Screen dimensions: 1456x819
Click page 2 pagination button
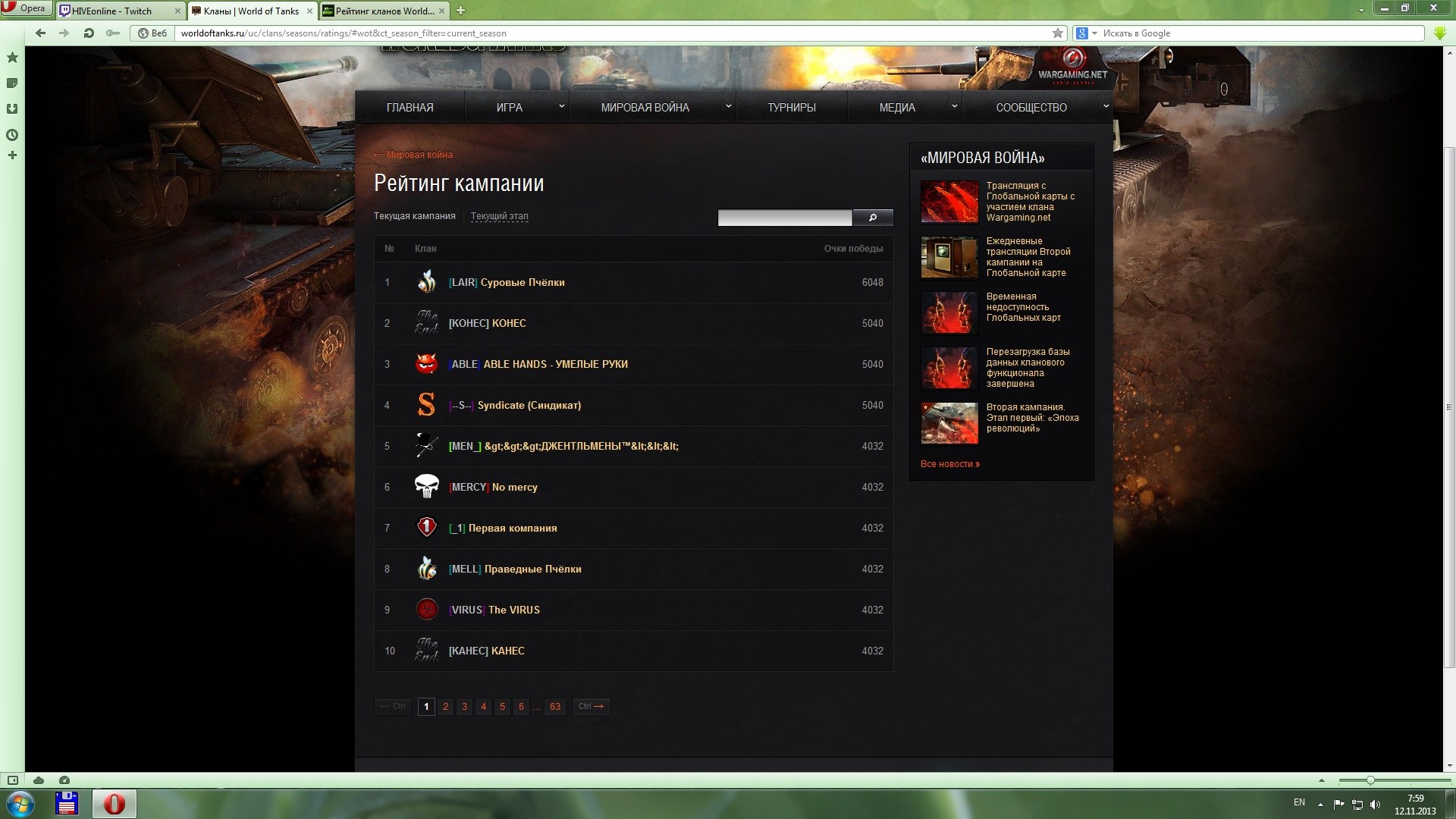445,706
